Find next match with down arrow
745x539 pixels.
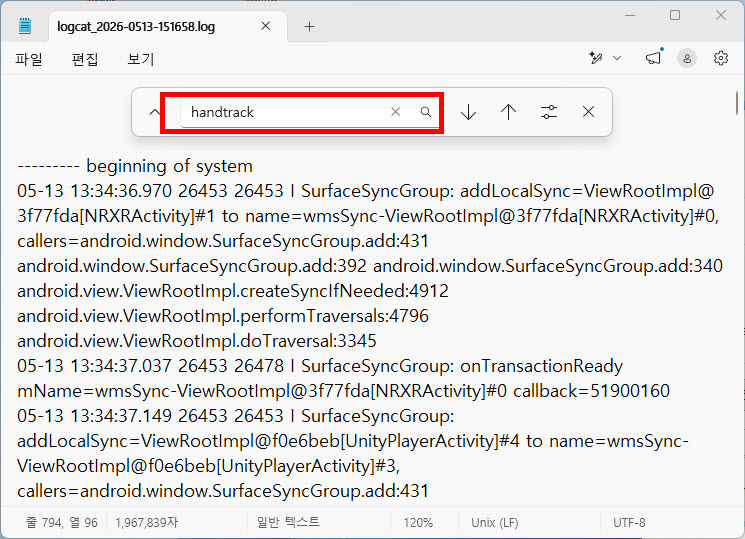tap(468, 112)
